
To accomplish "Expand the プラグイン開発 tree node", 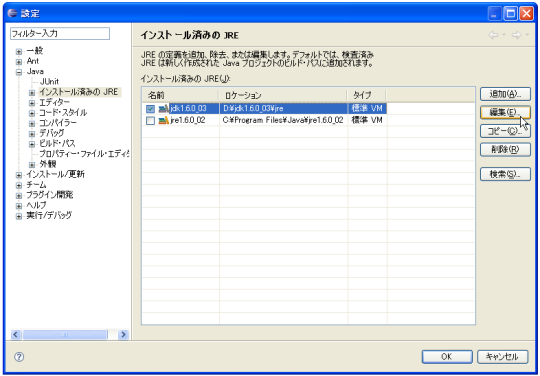I will coord(19,196).
